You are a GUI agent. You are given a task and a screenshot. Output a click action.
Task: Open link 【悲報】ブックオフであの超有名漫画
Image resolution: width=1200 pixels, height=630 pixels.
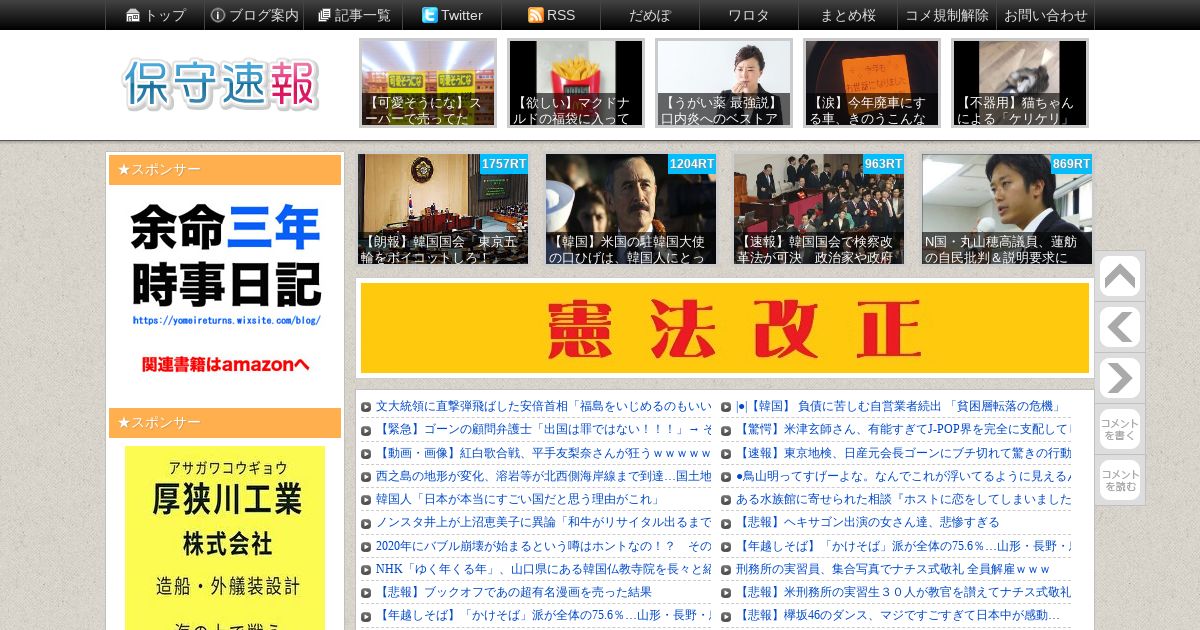pos(514,592)
